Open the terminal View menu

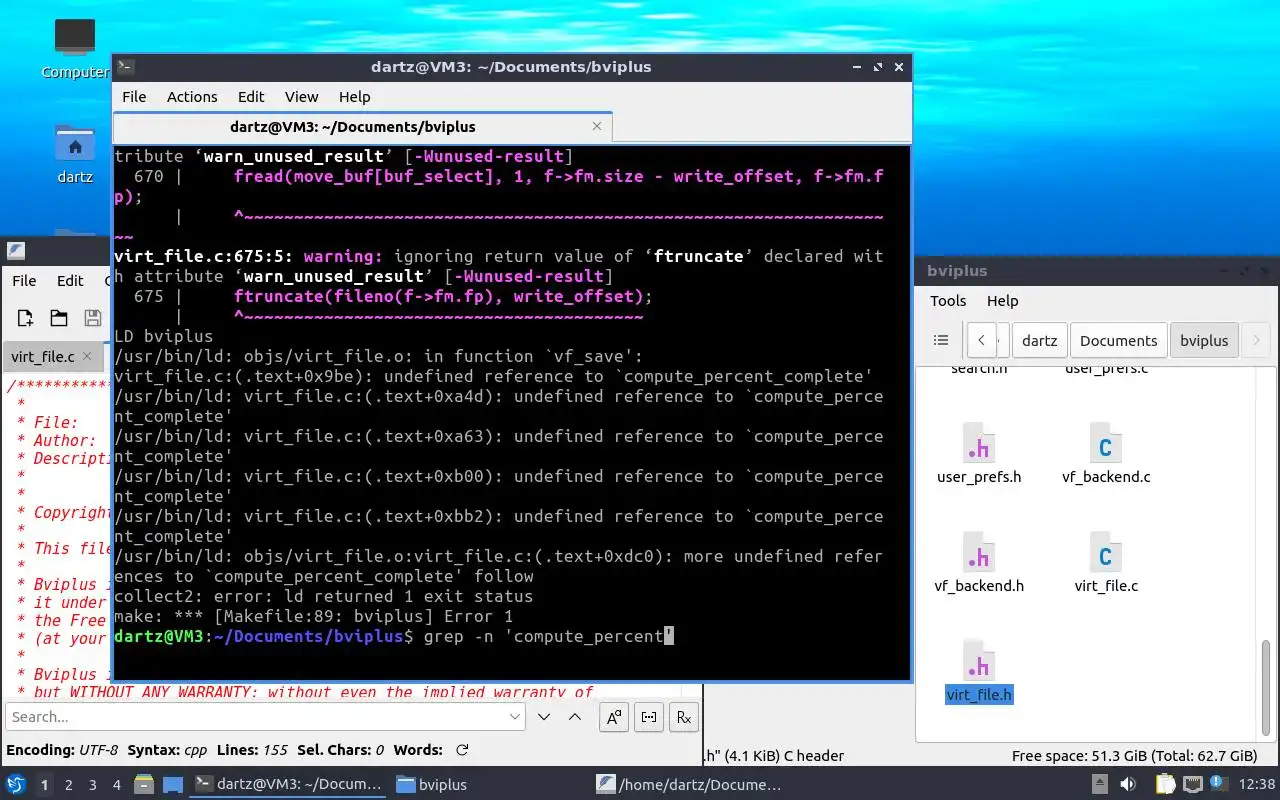pos(301,97)
